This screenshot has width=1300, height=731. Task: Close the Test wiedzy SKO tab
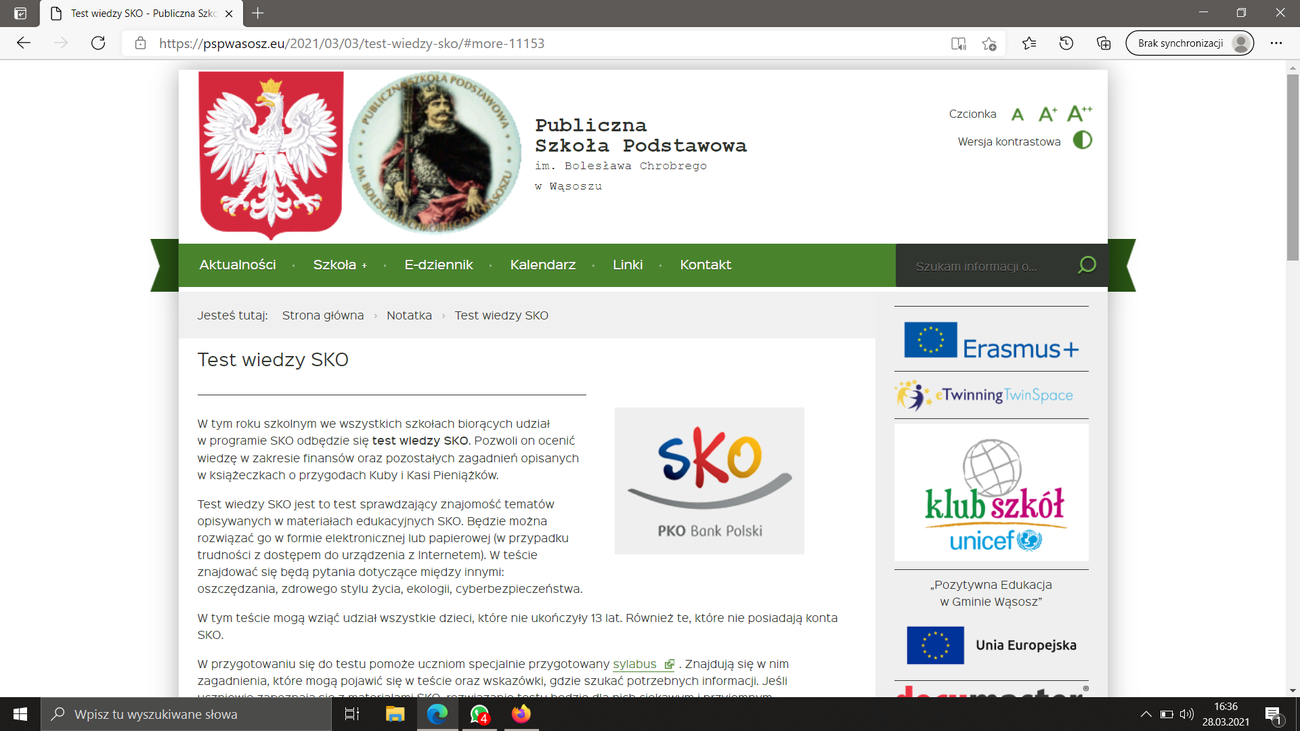click(x=229, y=14)
